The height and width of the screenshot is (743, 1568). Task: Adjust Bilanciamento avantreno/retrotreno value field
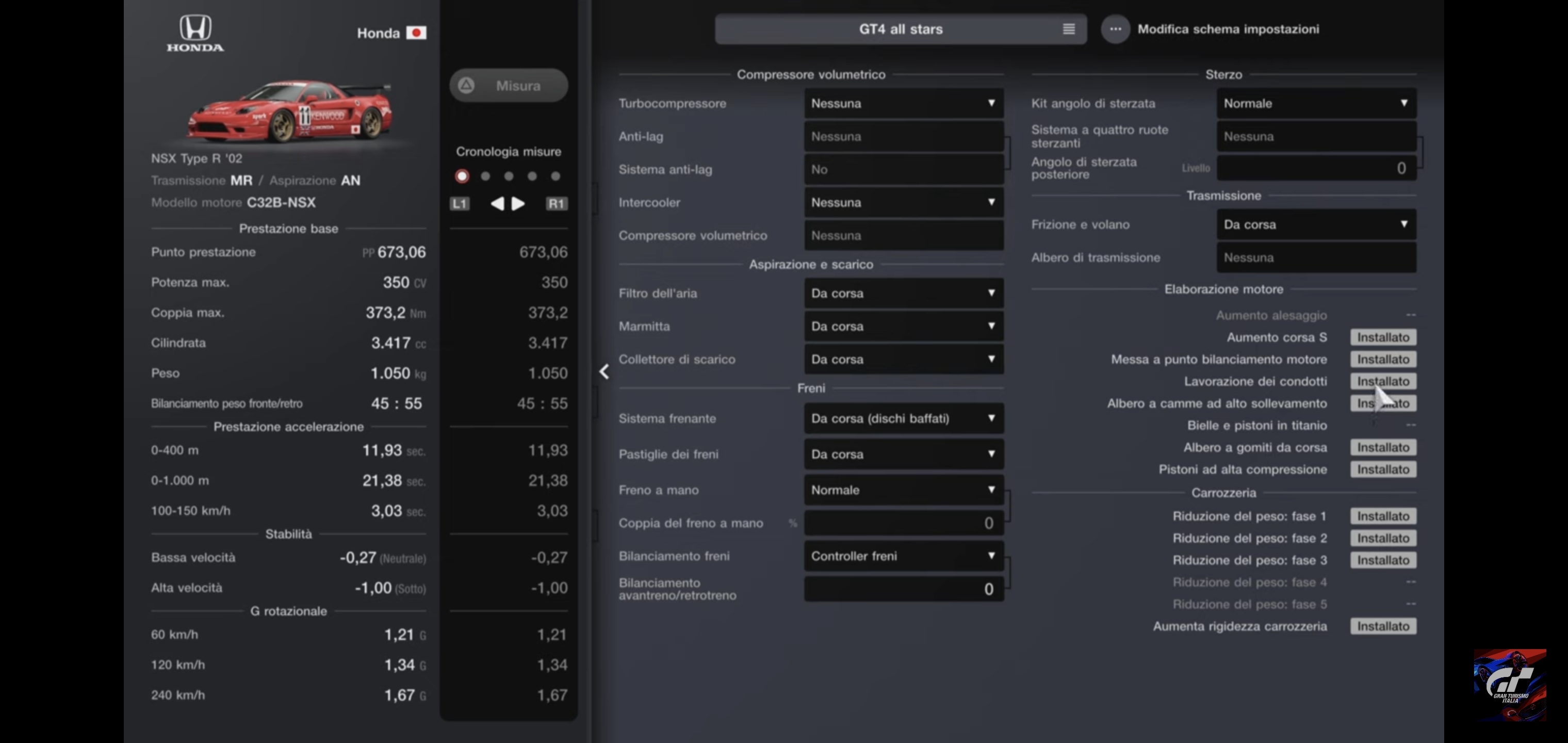coord(903,589)
